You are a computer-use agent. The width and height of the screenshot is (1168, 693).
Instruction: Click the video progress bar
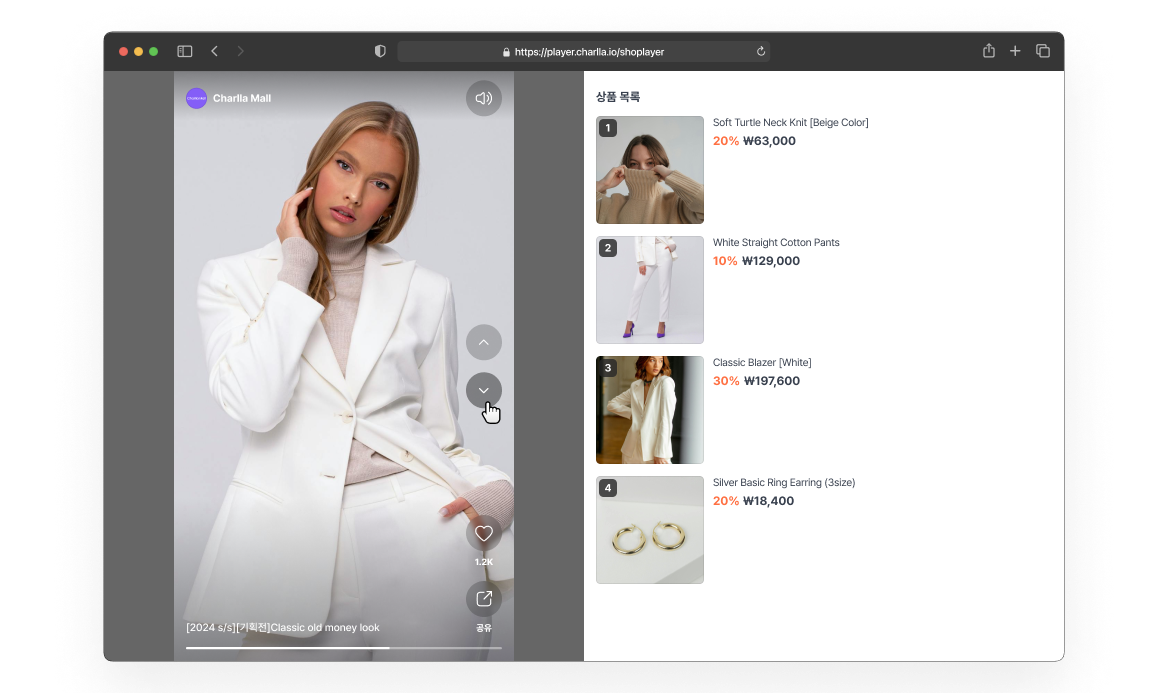[344, 648]
